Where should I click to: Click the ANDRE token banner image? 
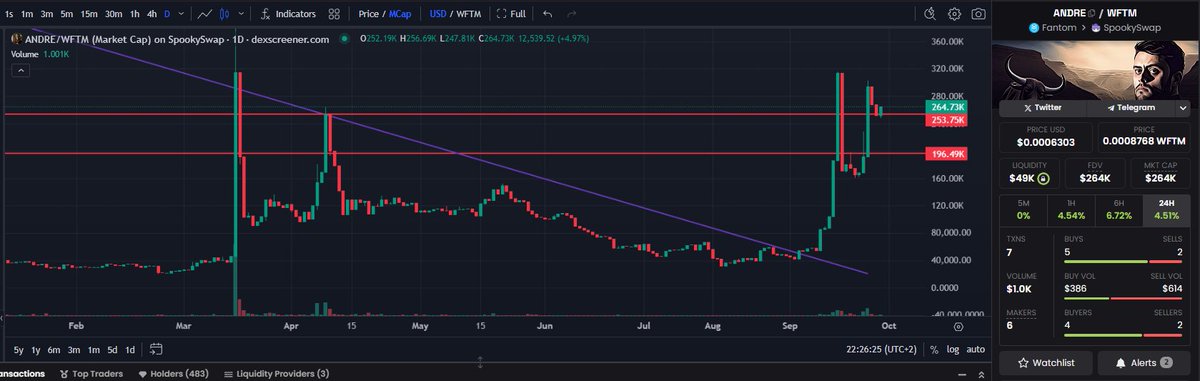(x=1095, y=70)
